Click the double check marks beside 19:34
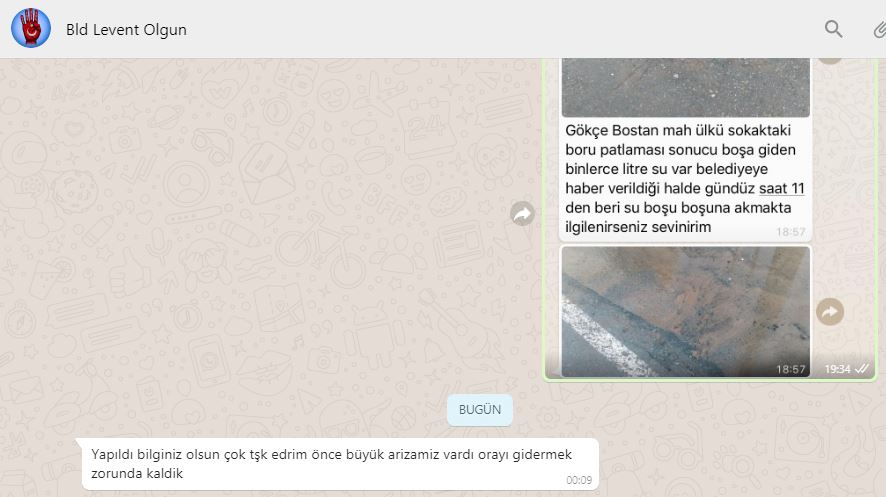Viewport: 886px width, 497px height. (x=862, y=369)
